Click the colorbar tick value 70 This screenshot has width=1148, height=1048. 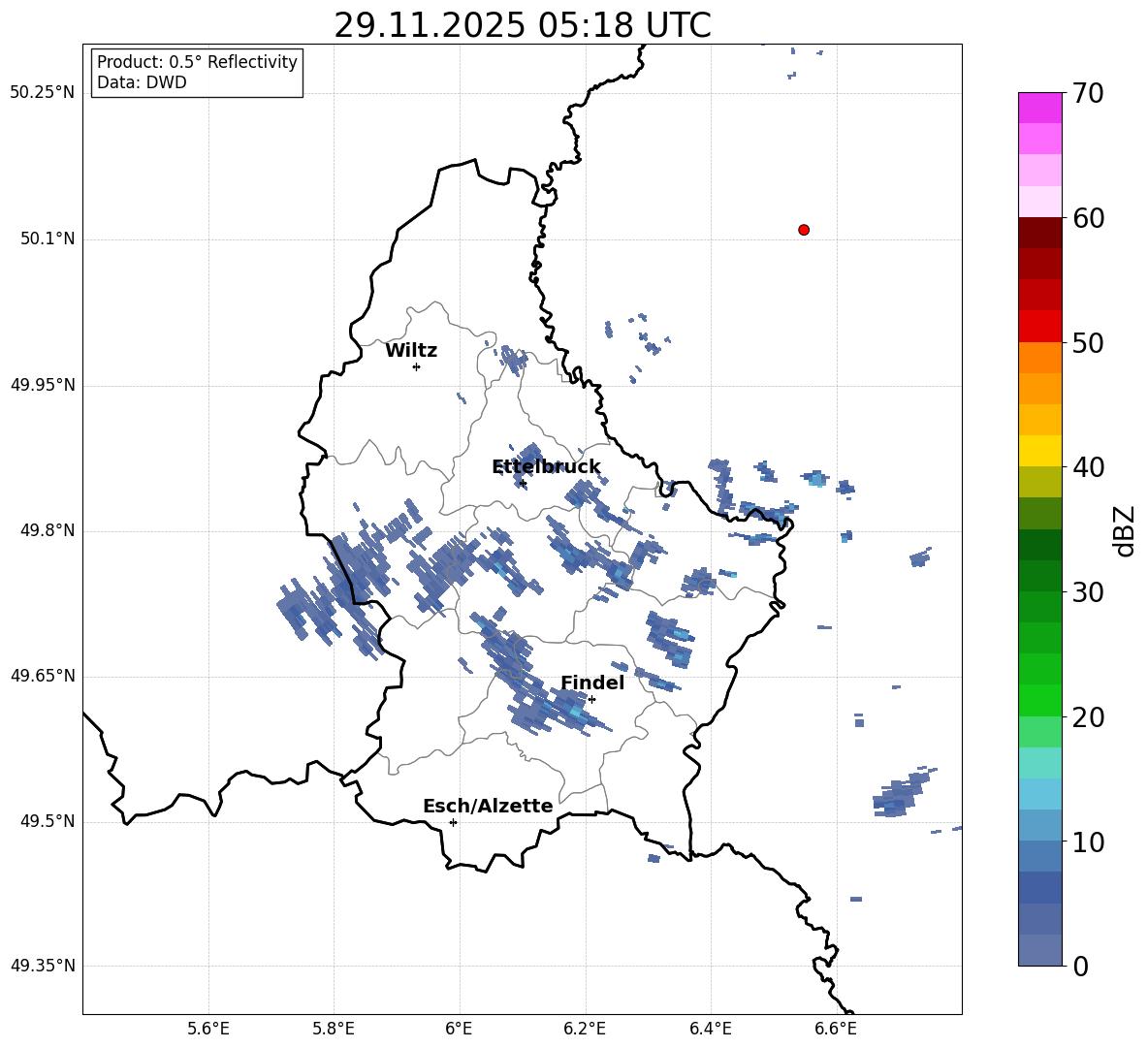(1088, 93)
